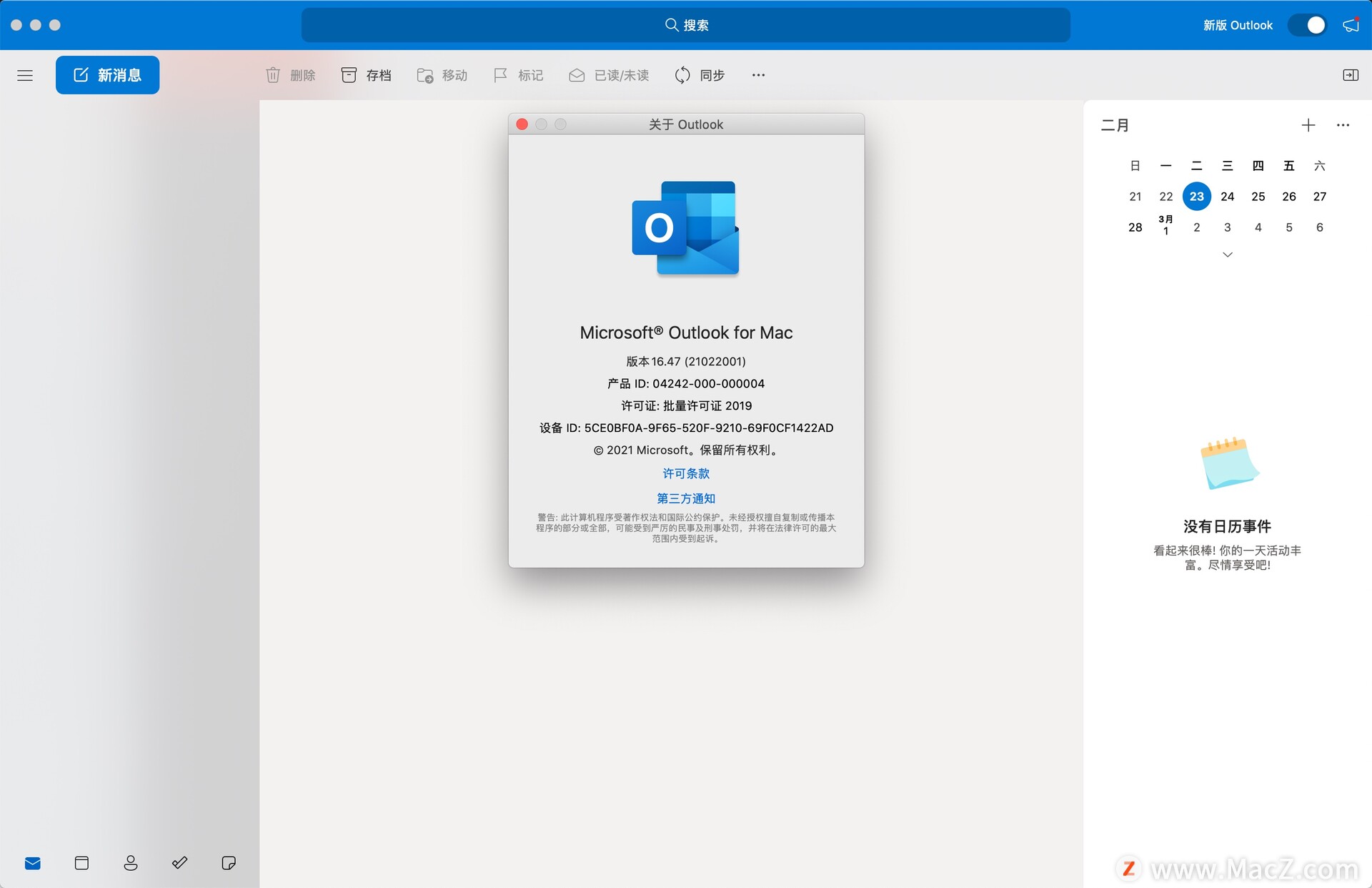The image size is (1372, 888).
Task: Collapse the calendar task pane icon
Action: pyautogui.click(x=1350, y=75)
